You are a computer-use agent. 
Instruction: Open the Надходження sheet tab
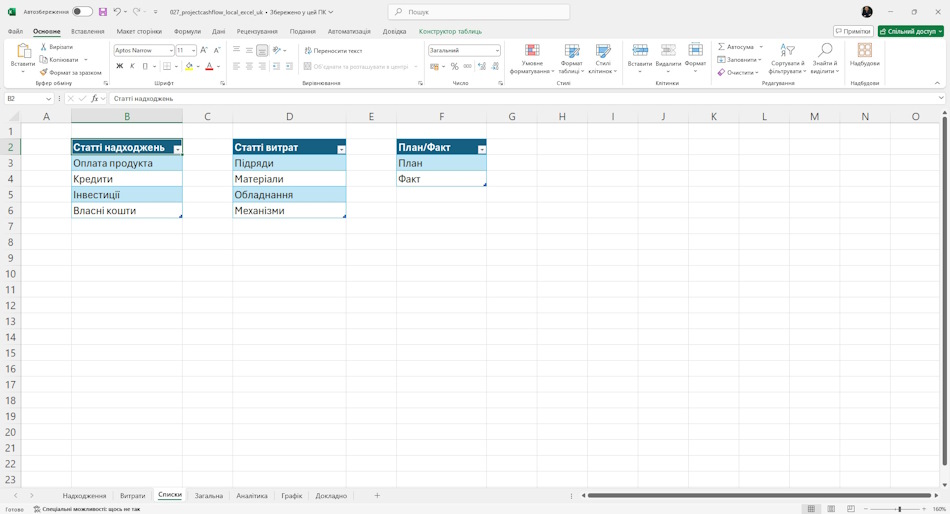[84, 495]
